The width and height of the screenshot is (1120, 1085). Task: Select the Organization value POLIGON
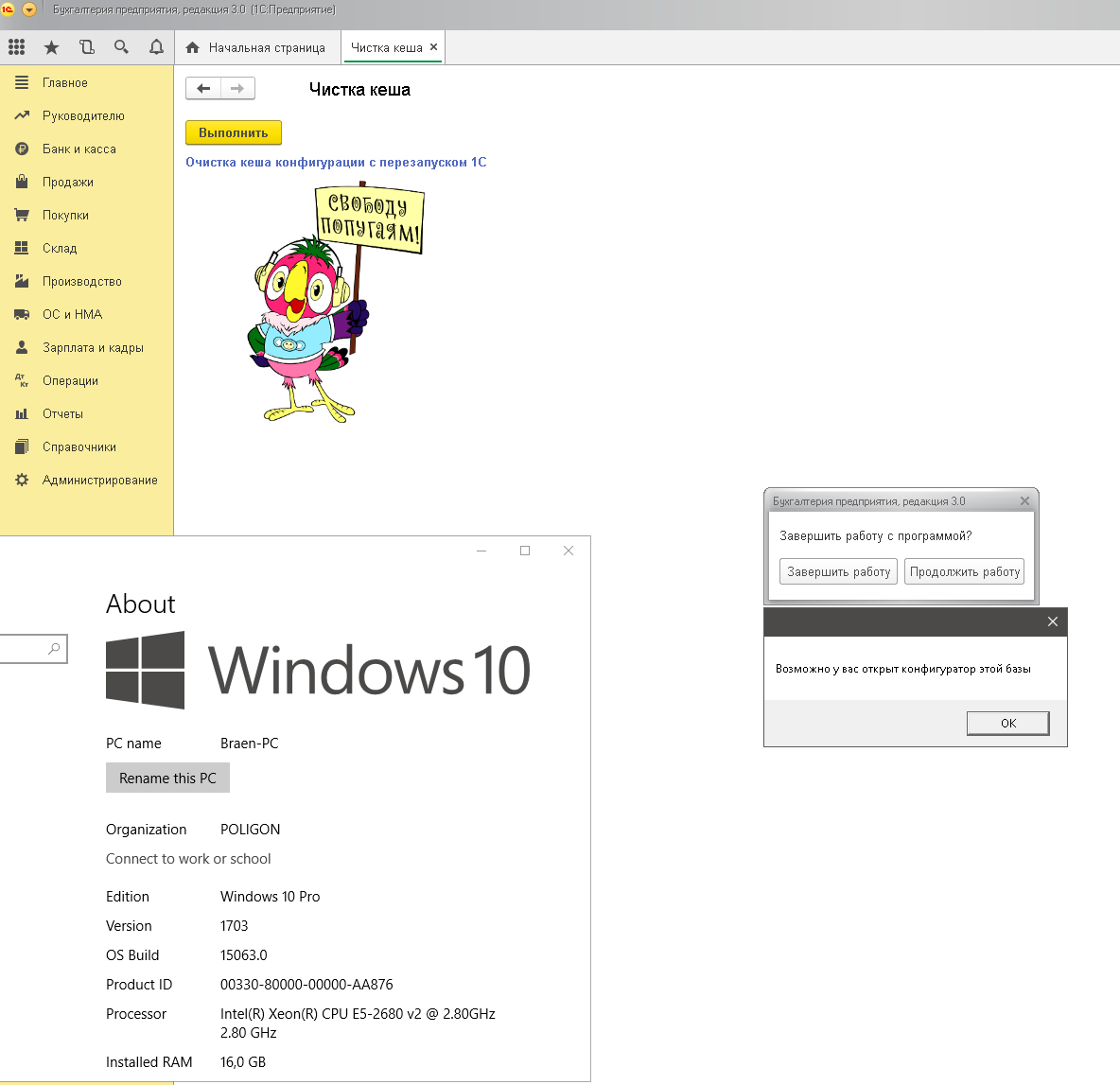(250, 830)
